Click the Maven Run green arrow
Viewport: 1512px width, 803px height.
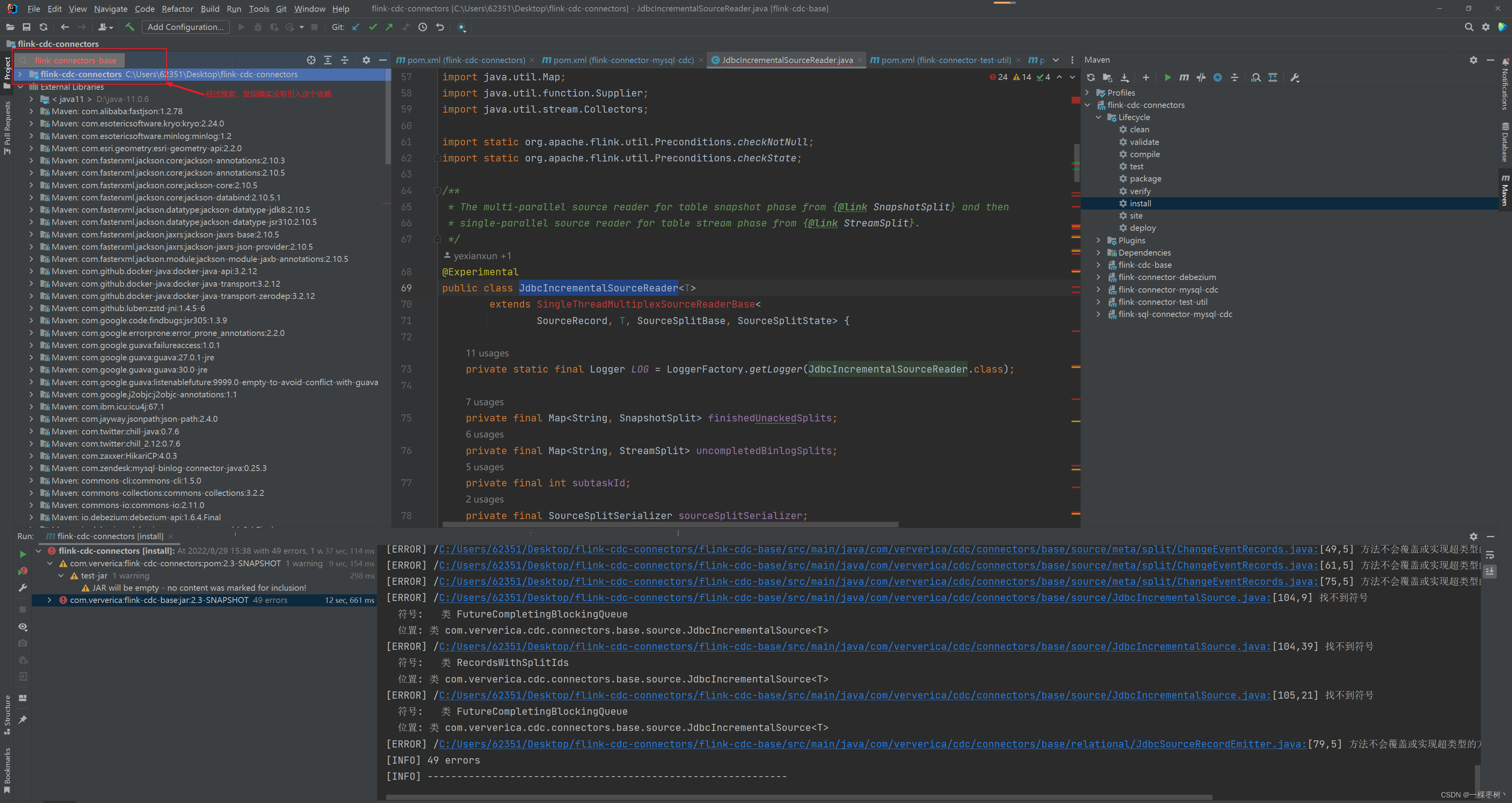(1167, 78)
